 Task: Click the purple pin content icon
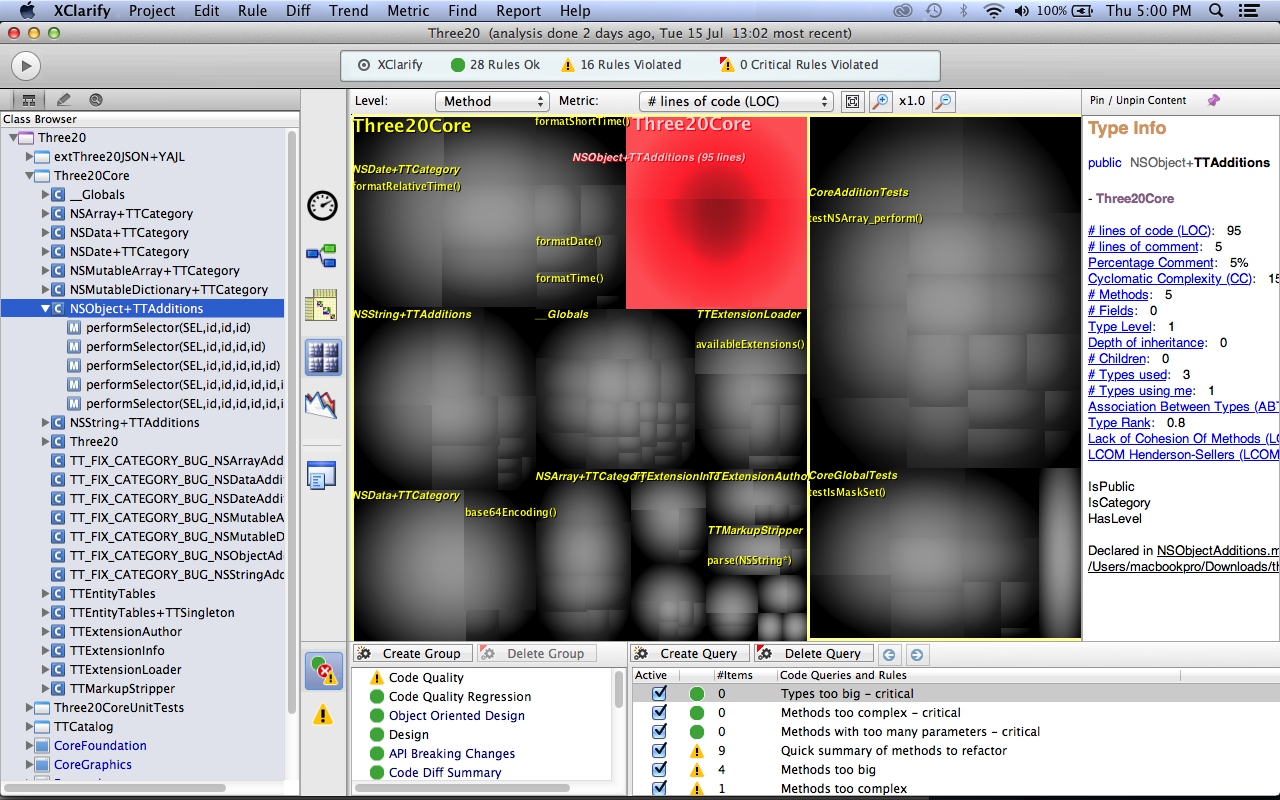click(x=1214, y=100)
